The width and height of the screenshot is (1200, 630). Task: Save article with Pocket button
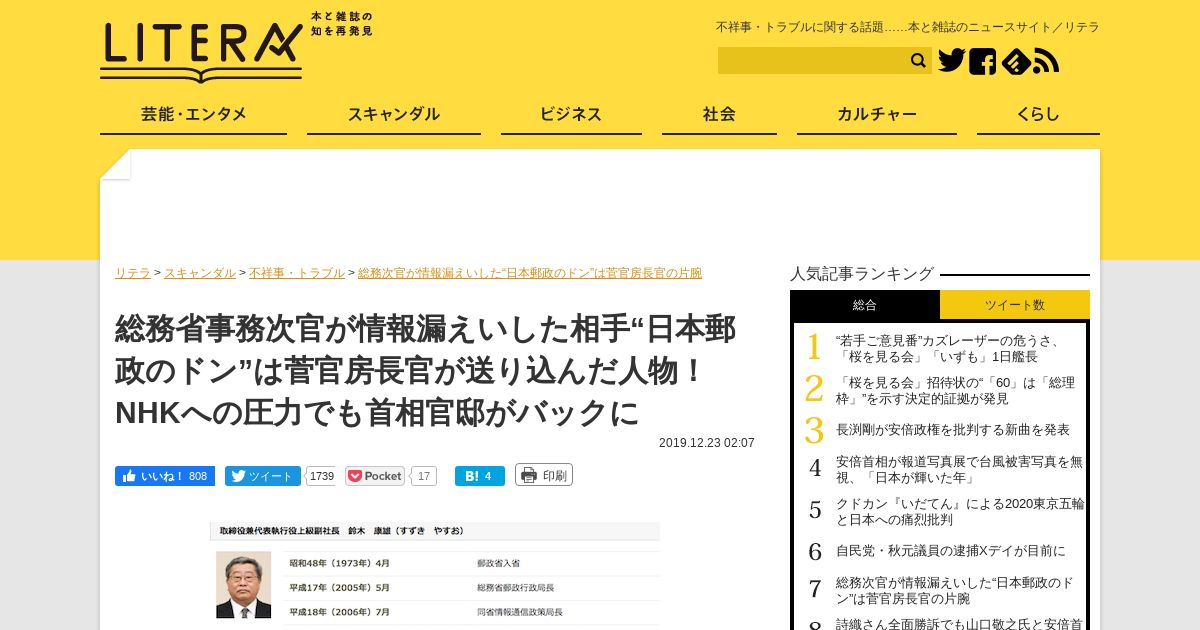pyautogui.click(x=375, y=476)
